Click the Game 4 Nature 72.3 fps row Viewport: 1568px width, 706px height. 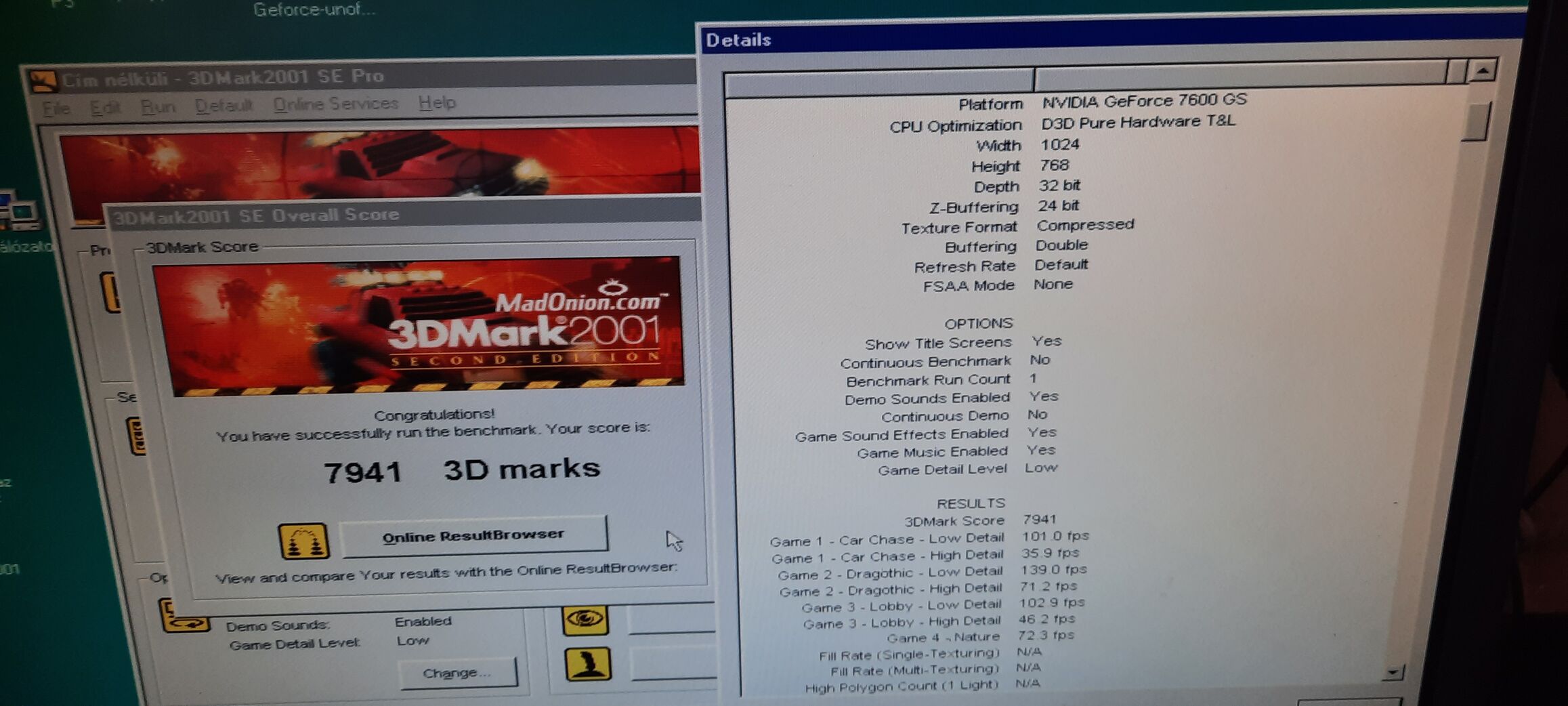[981, 637]
